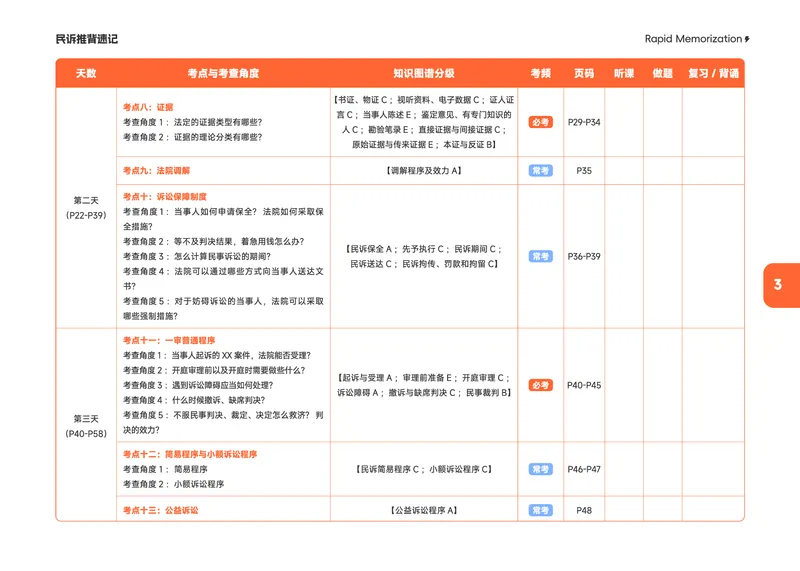Click 当事人起诉的 XX 案件，法院能否受理?
800x571 pixels.
pos(217,355)
